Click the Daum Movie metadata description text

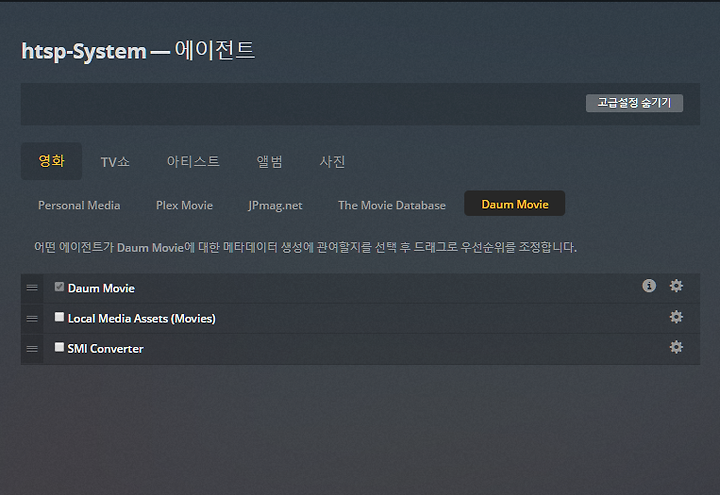305,247
